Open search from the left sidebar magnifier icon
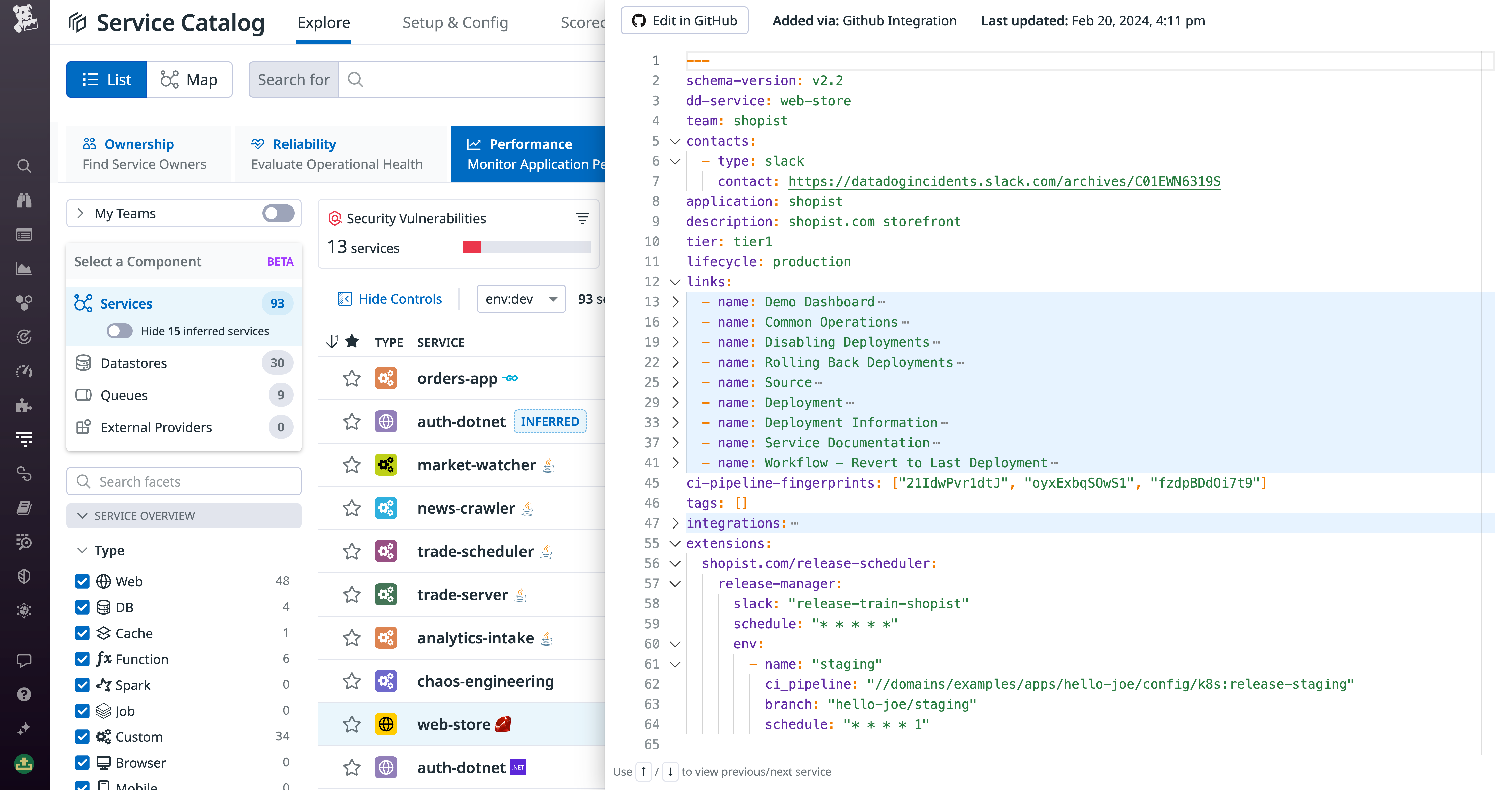This screenshot has width=1512, height=790. click(24, 166)
